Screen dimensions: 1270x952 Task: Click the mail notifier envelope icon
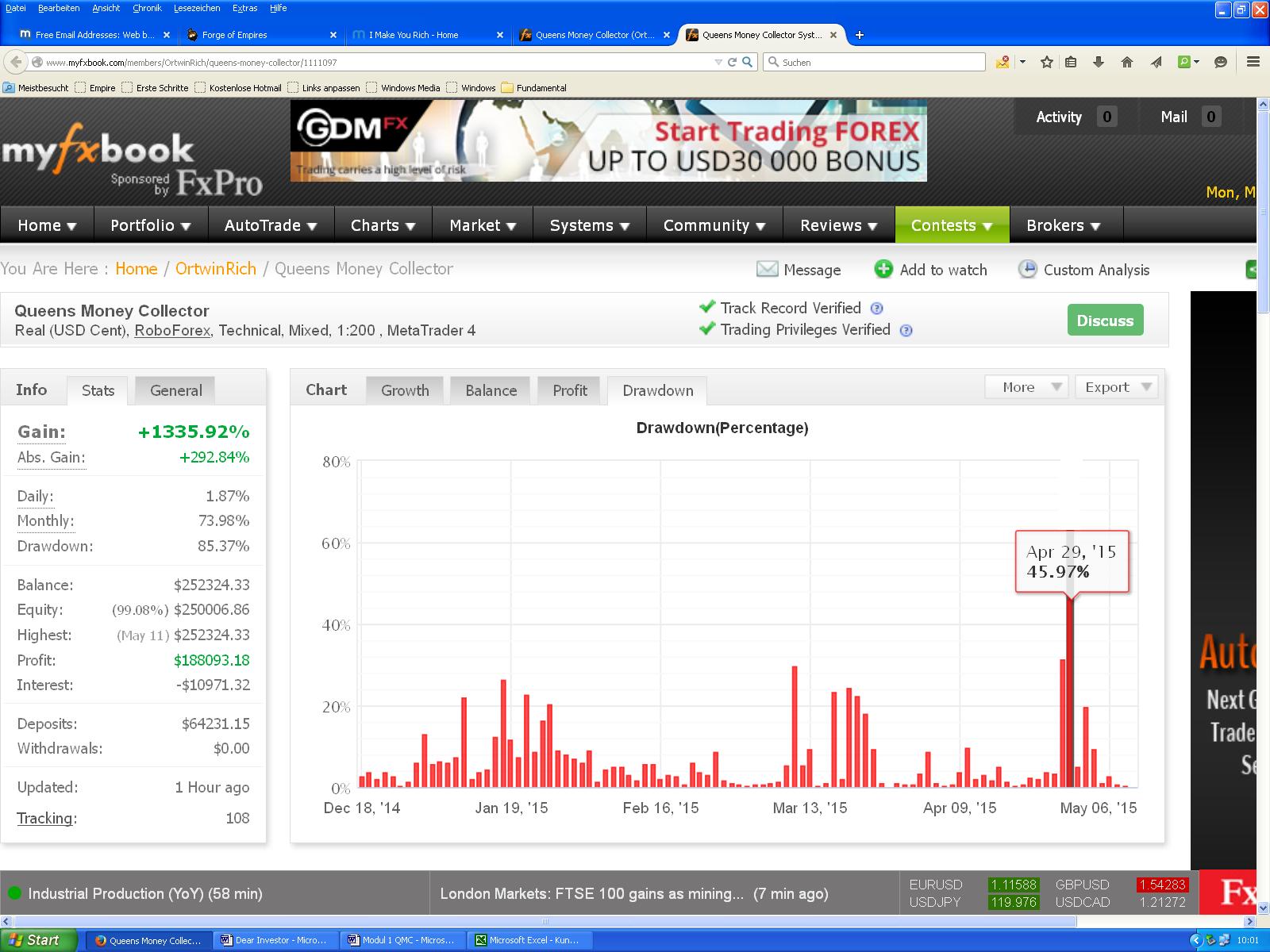[x=1003, y=62]
